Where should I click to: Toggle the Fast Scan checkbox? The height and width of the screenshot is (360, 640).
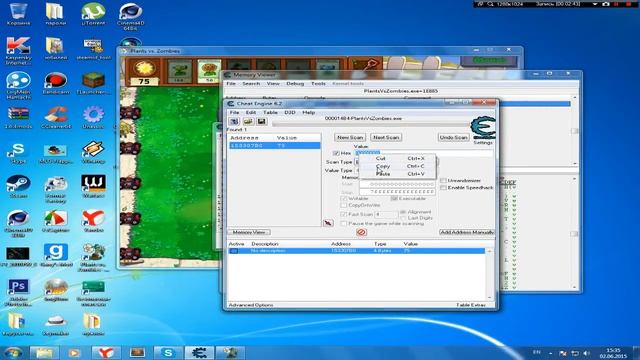344,214
